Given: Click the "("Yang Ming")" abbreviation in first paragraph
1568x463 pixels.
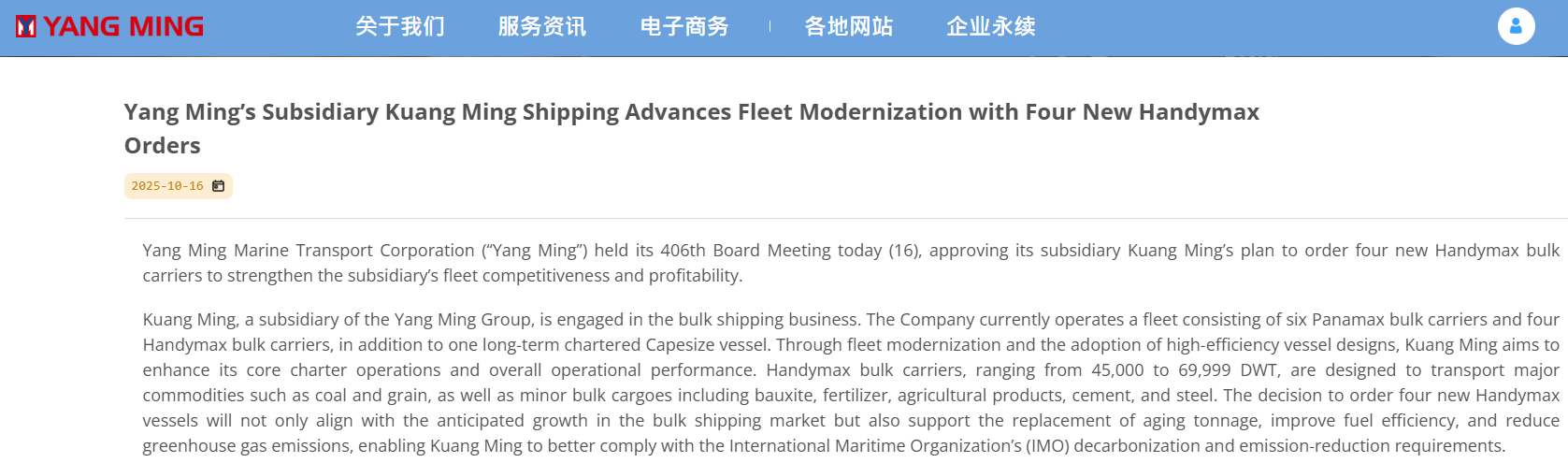Looking at the screenshot, I should 534,251.
